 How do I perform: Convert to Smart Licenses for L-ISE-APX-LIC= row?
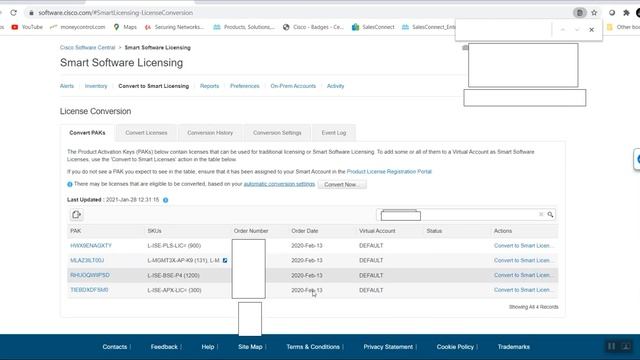[524, 290]
